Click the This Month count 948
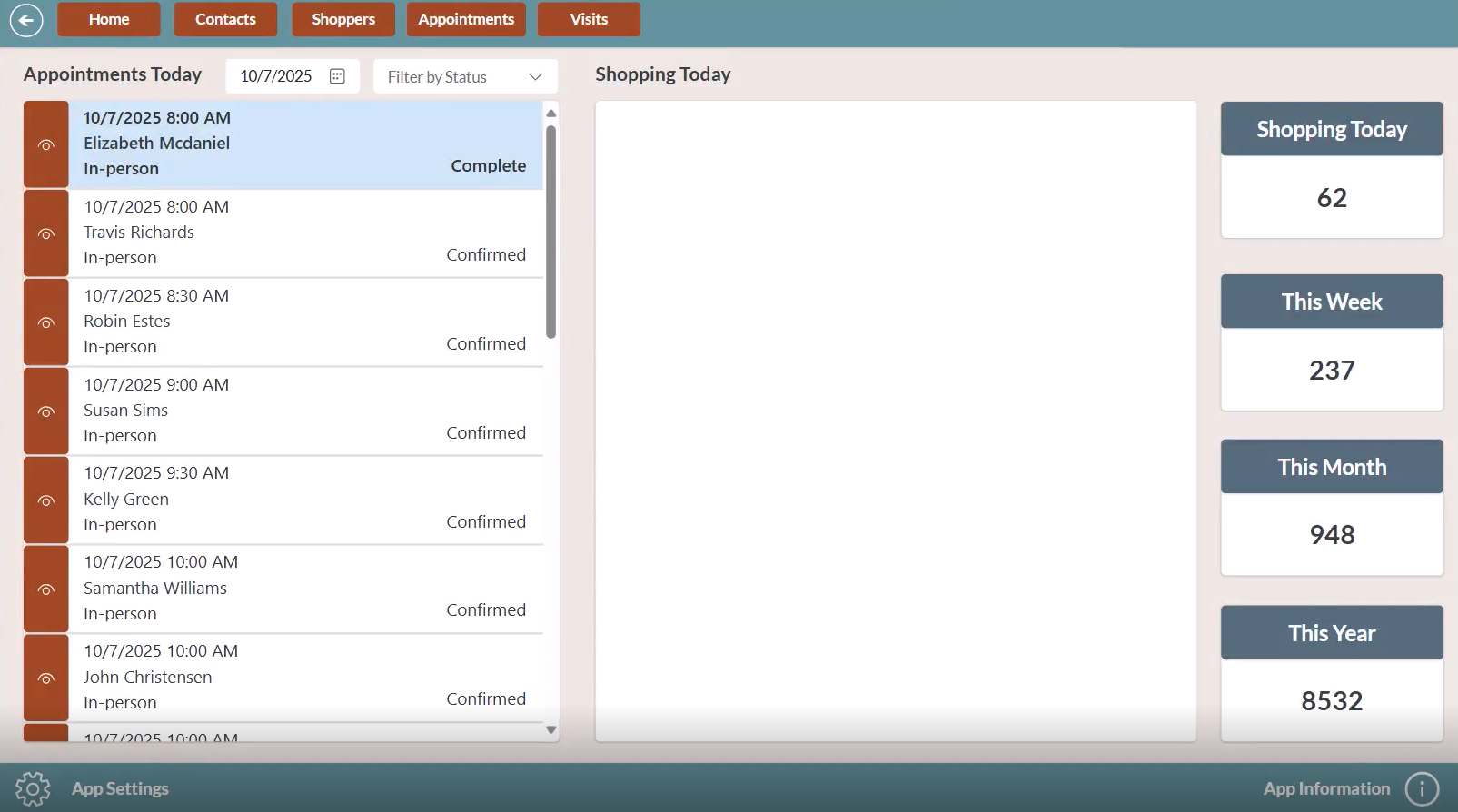The width and height of the screenshot is (1458, 812). click(1332, 534)
